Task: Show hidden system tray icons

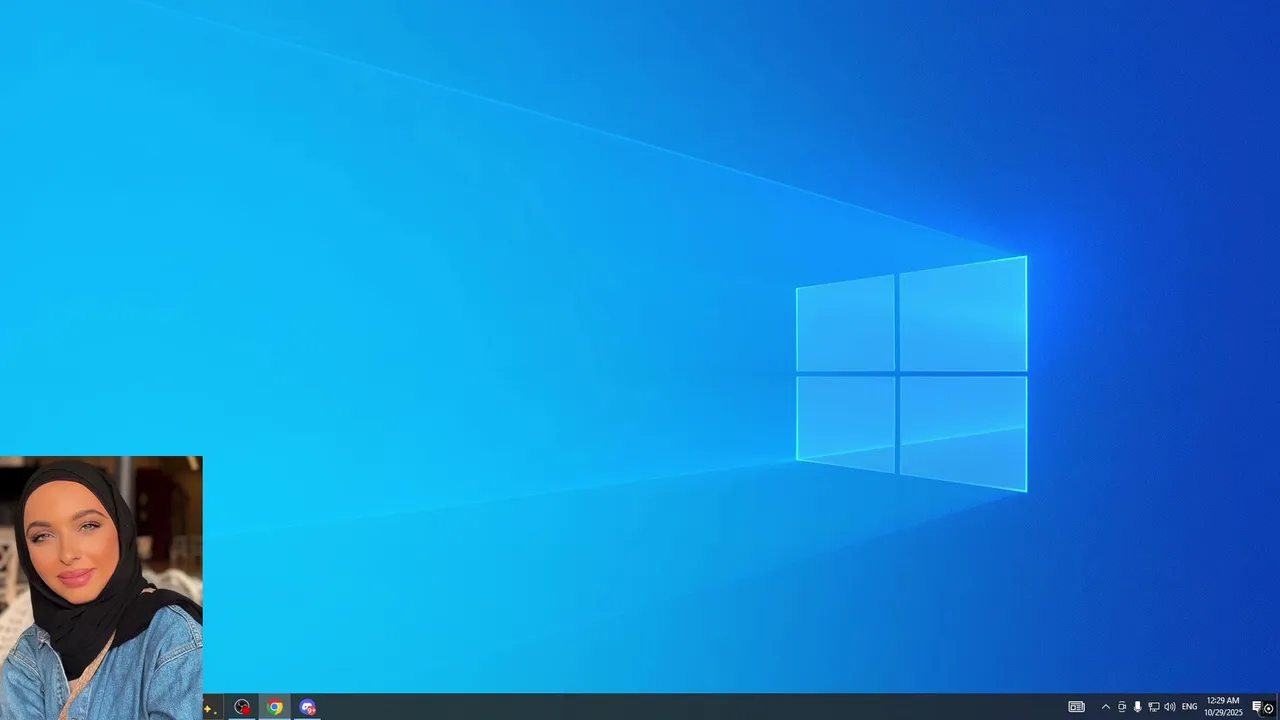Action: point(1105,707)
